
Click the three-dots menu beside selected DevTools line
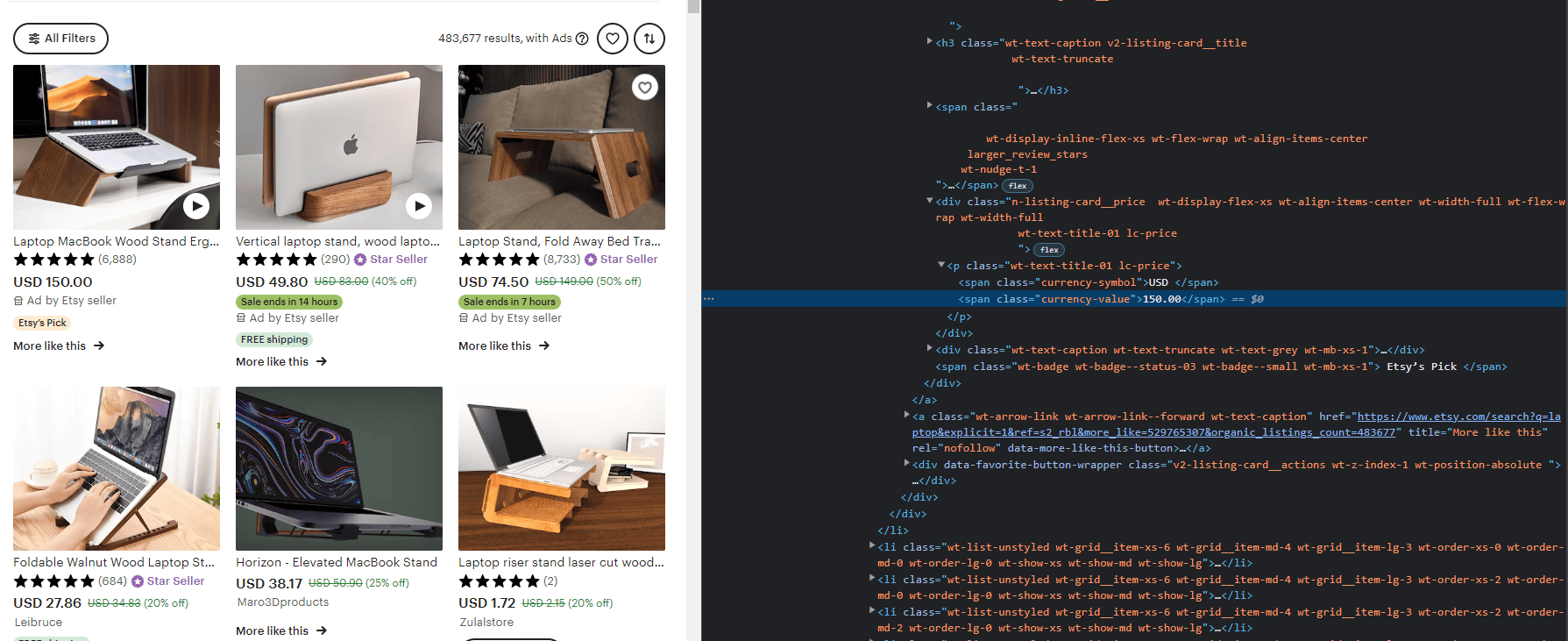(709, 299)
